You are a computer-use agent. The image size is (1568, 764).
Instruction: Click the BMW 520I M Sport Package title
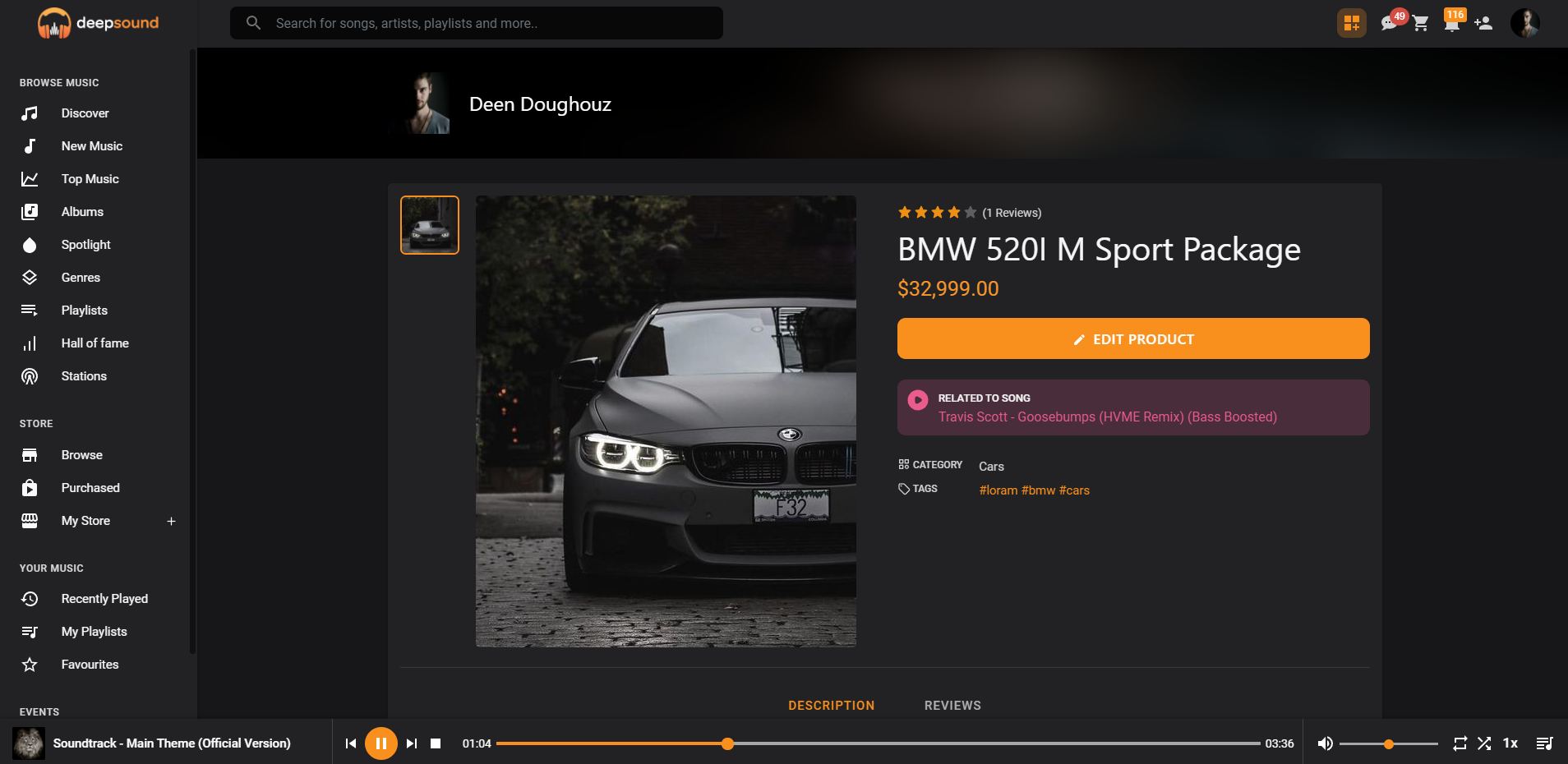point(1099,250)
